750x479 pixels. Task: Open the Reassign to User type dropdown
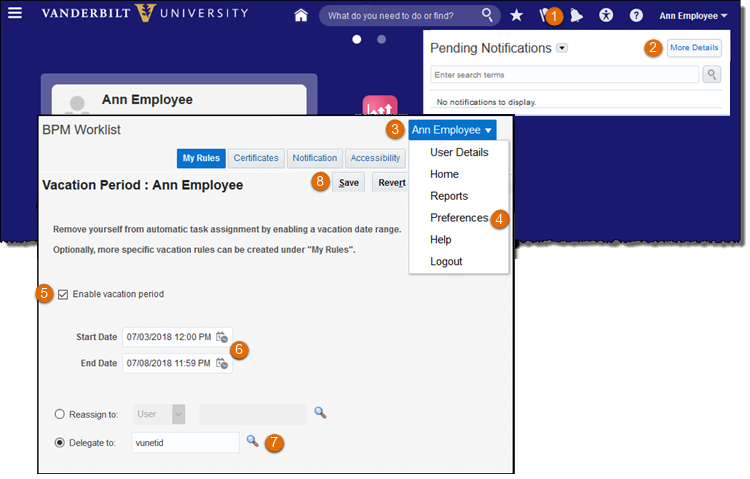coord(179,413)
